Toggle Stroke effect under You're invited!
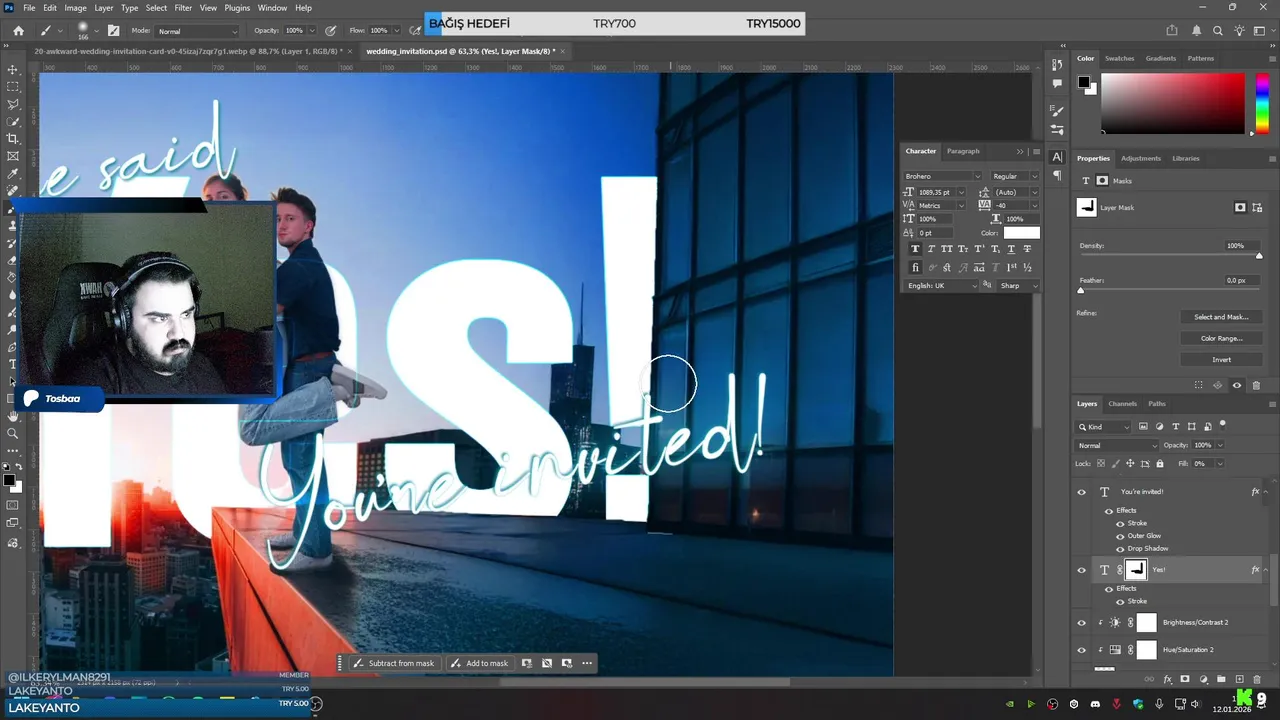The width and height of the screenshot is (1280, 720). coord(1120,523)
